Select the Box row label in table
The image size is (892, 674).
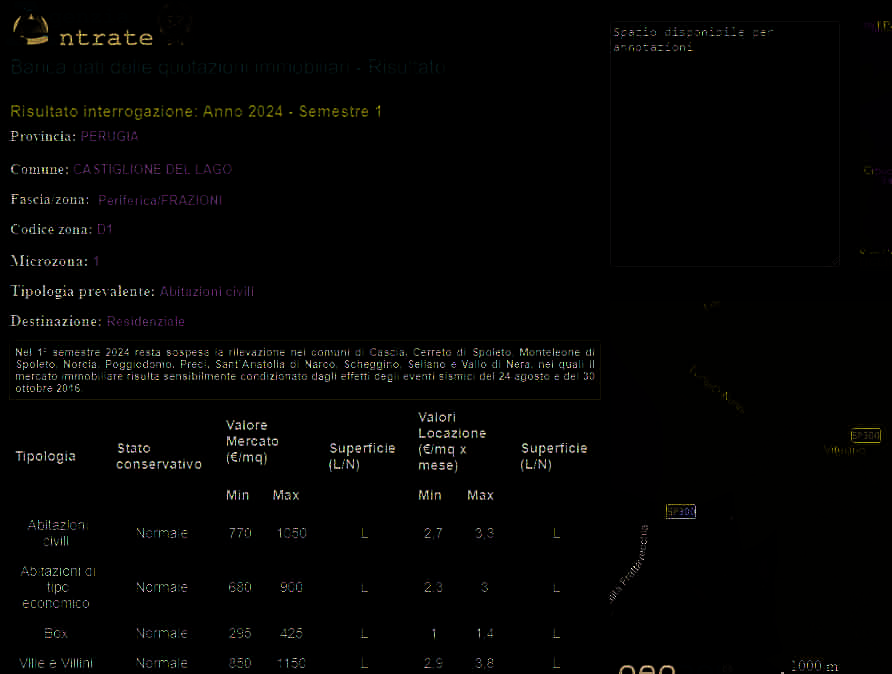[56, 633]
